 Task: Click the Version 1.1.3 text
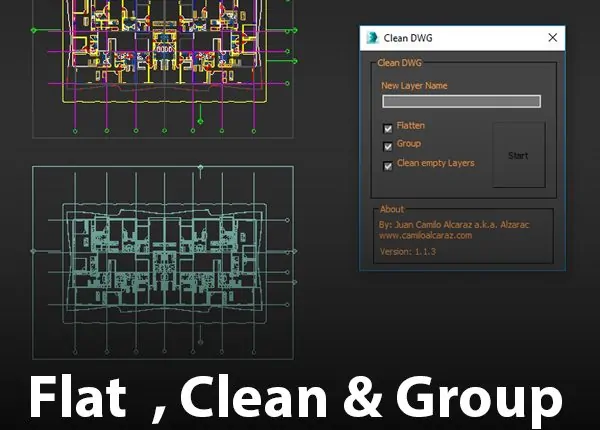coord(407,252)
